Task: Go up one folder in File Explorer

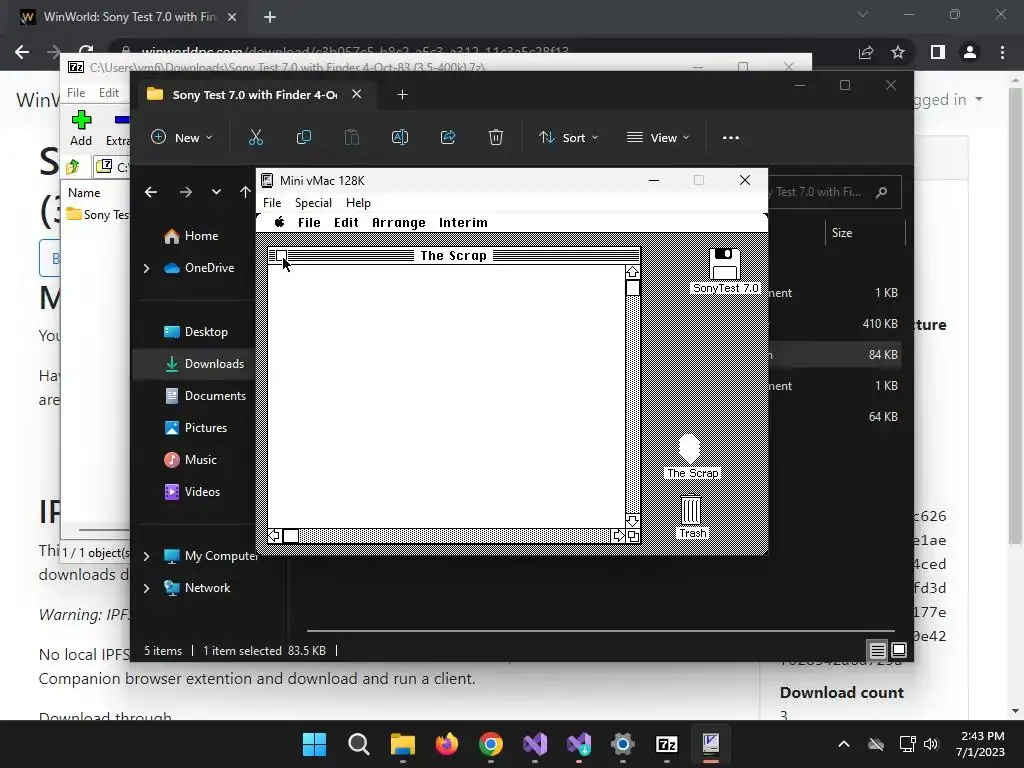Action: click(245, 192)
